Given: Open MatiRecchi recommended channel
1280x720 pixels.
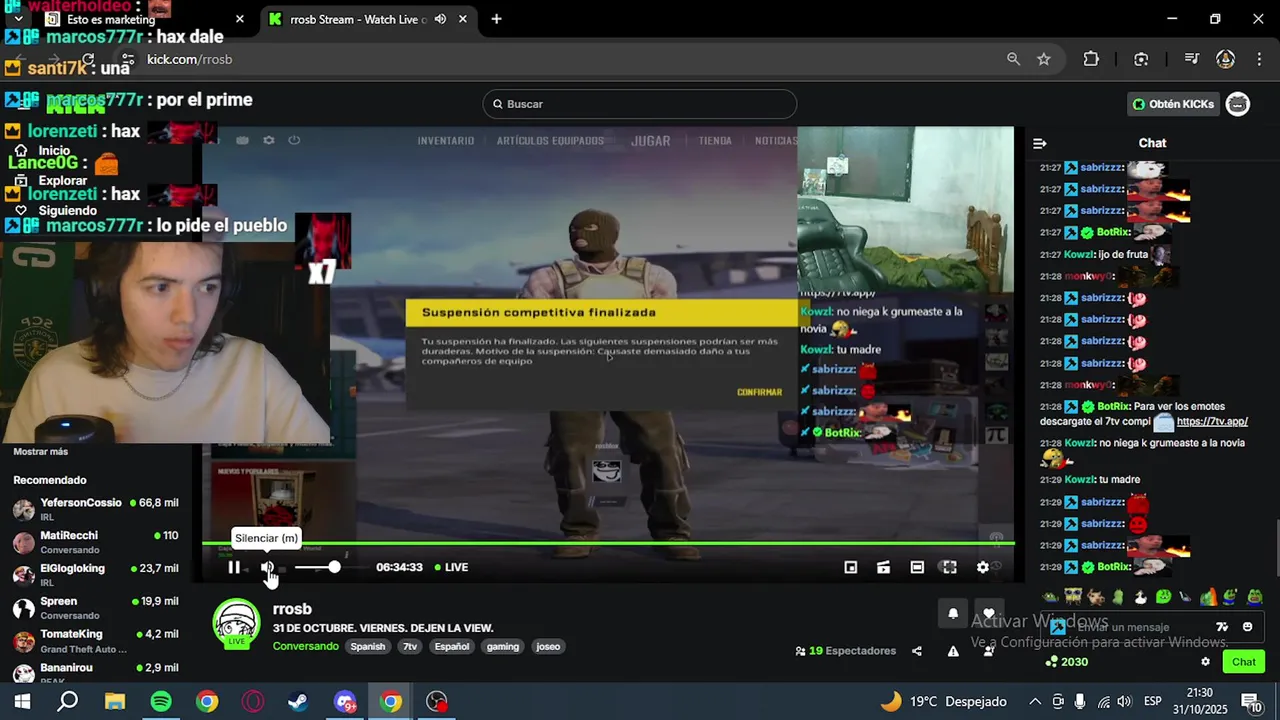Looking at the screenshot, I should point(95,542).
